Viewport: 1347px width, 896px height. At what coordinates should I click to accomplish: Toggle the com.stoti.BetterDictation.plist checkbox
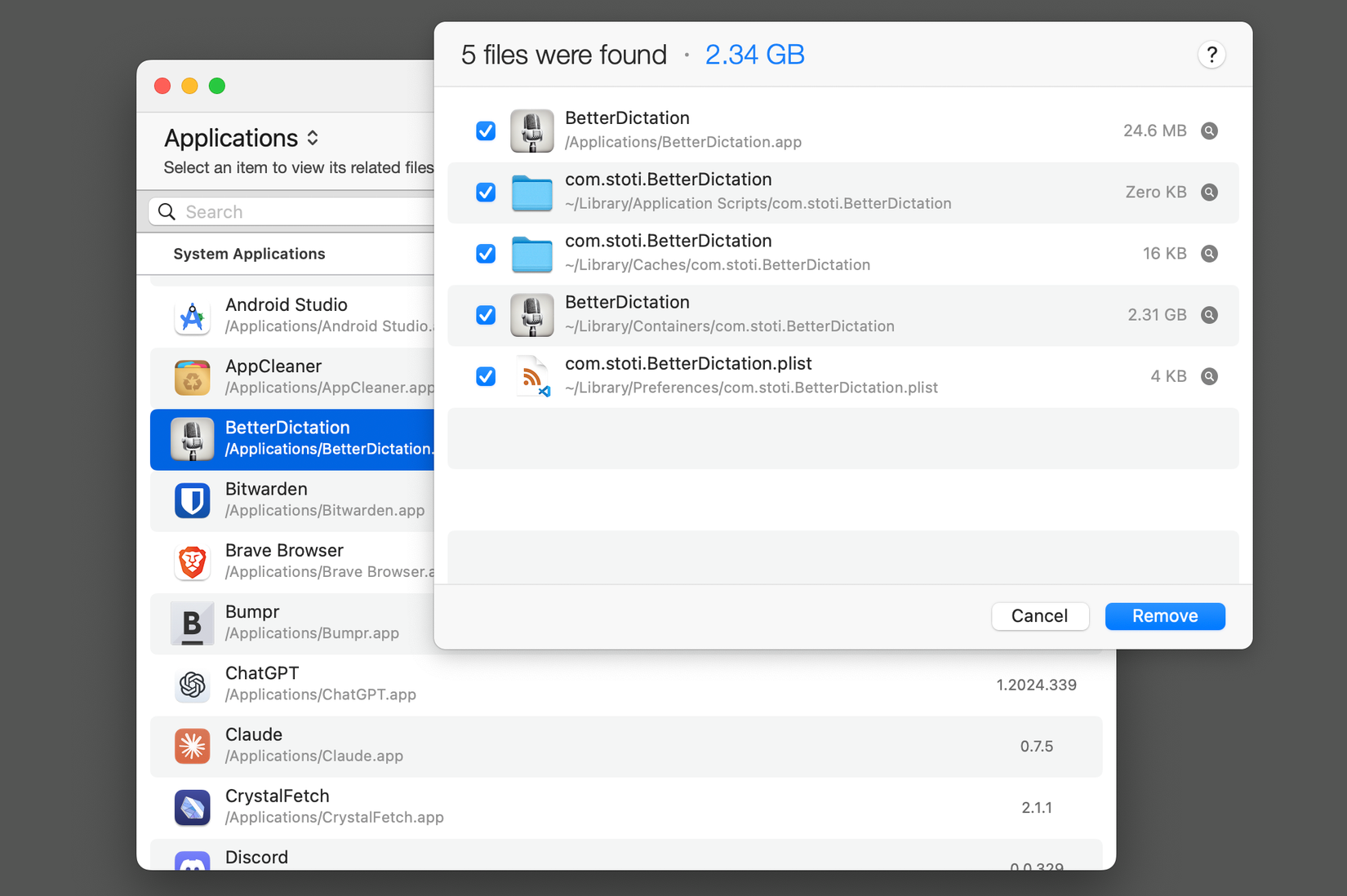(486, 376)
